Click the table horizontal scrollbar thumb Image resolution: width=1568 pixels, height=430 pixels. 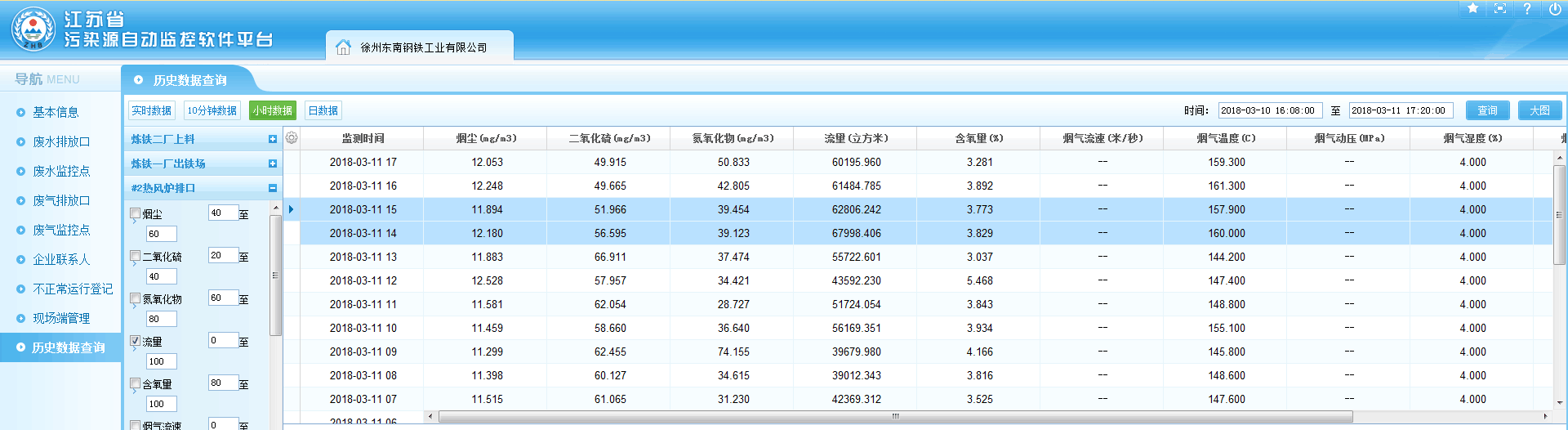click(x=895, y=417)
